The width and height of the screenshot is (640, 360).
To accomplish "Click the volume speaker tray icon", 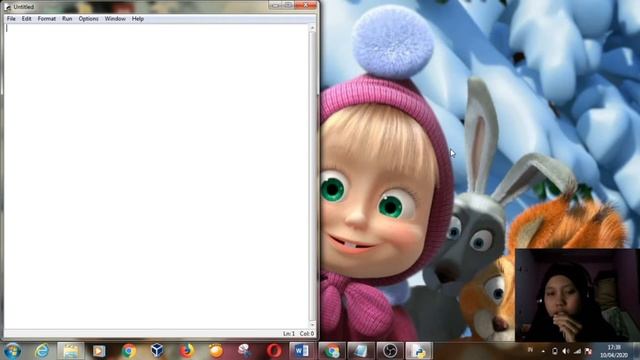I will click(566, 351).
